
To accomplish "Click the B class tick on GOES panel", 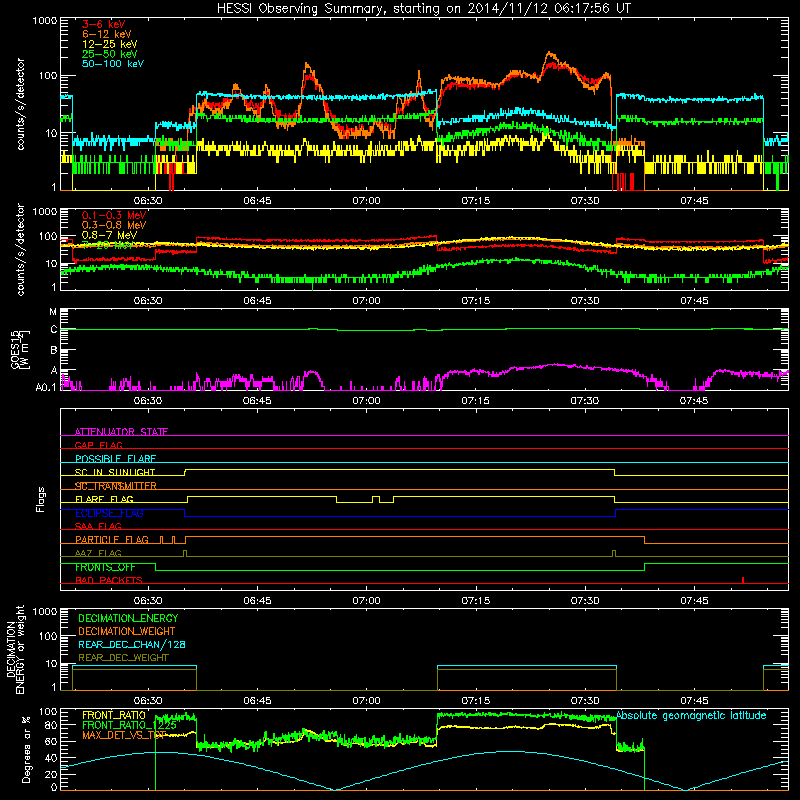I will [54, 351].
